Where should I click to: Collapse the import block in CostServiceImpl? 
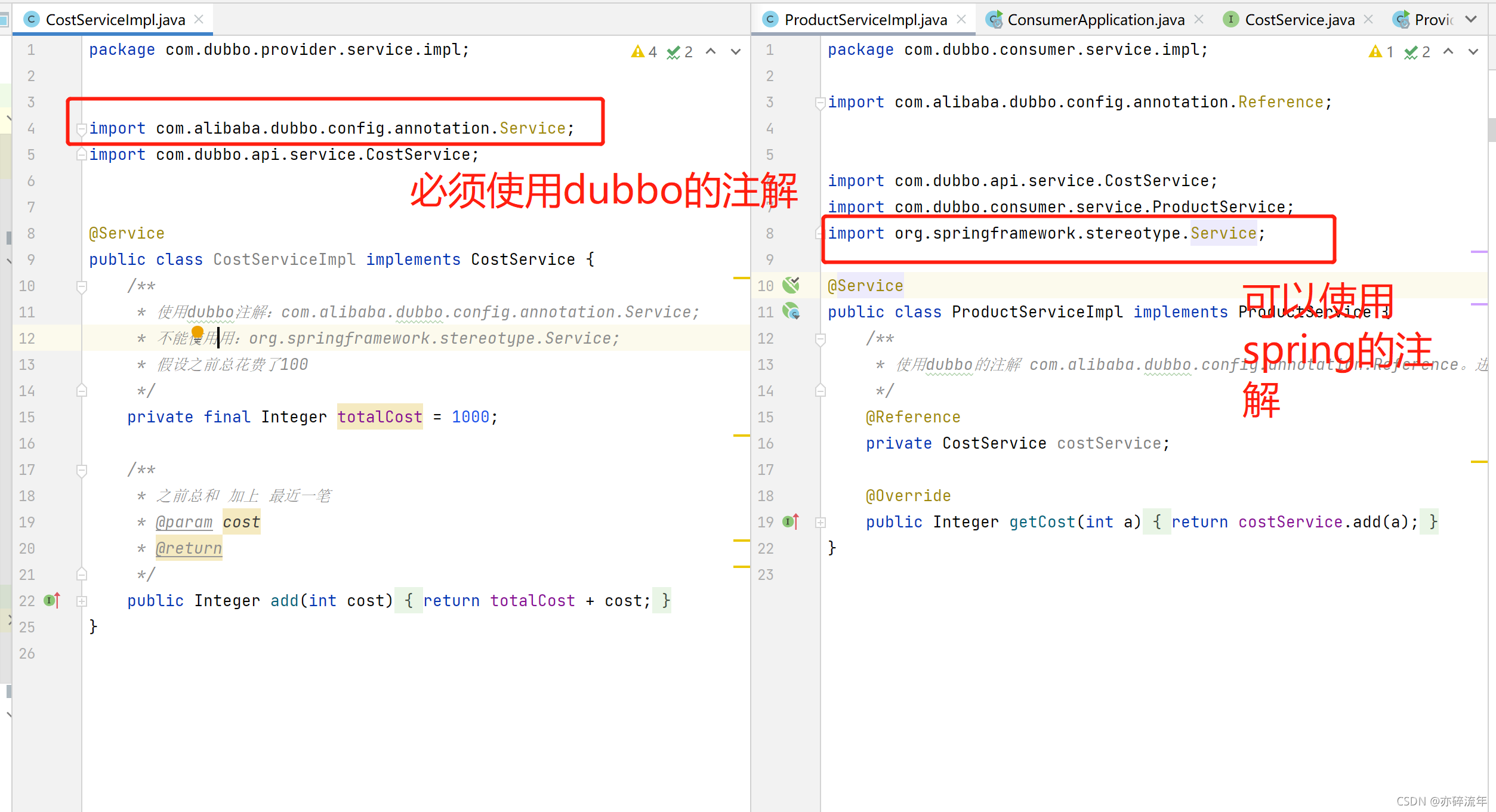pos(82,128)
